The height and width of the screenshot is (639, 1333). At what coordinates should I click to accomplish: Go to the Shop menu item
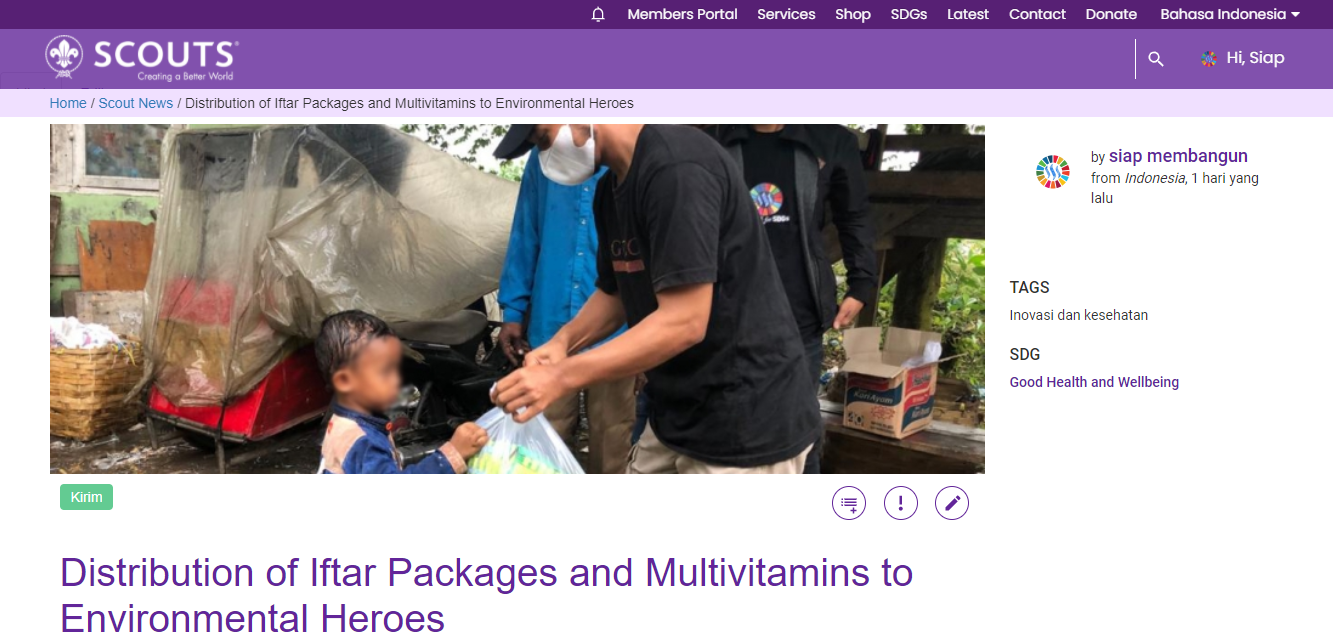853,14
